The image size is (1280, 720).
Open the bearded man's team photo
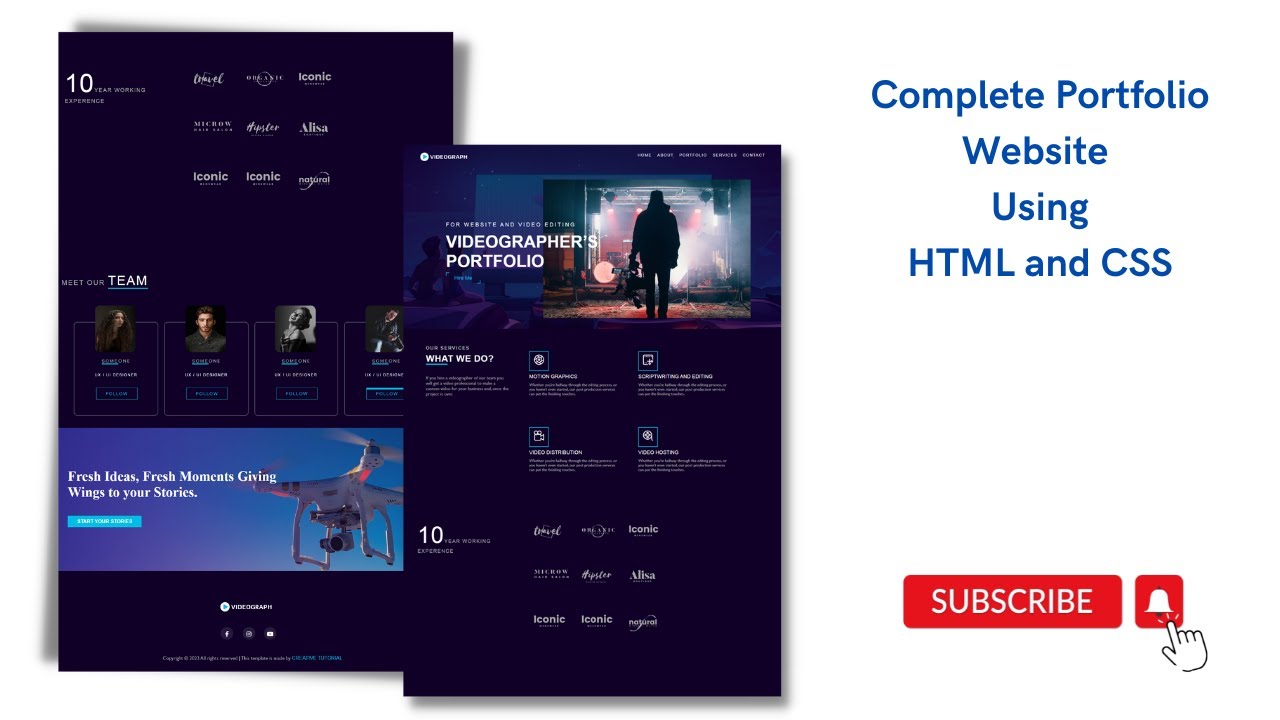point(206,329)
